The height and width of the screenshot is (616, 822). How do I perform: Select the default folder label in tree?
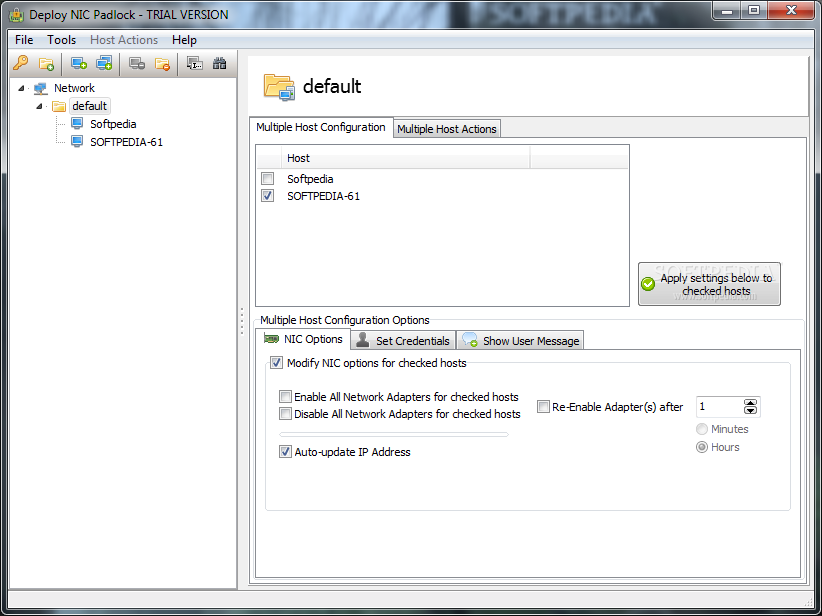[x=90, y=106]
